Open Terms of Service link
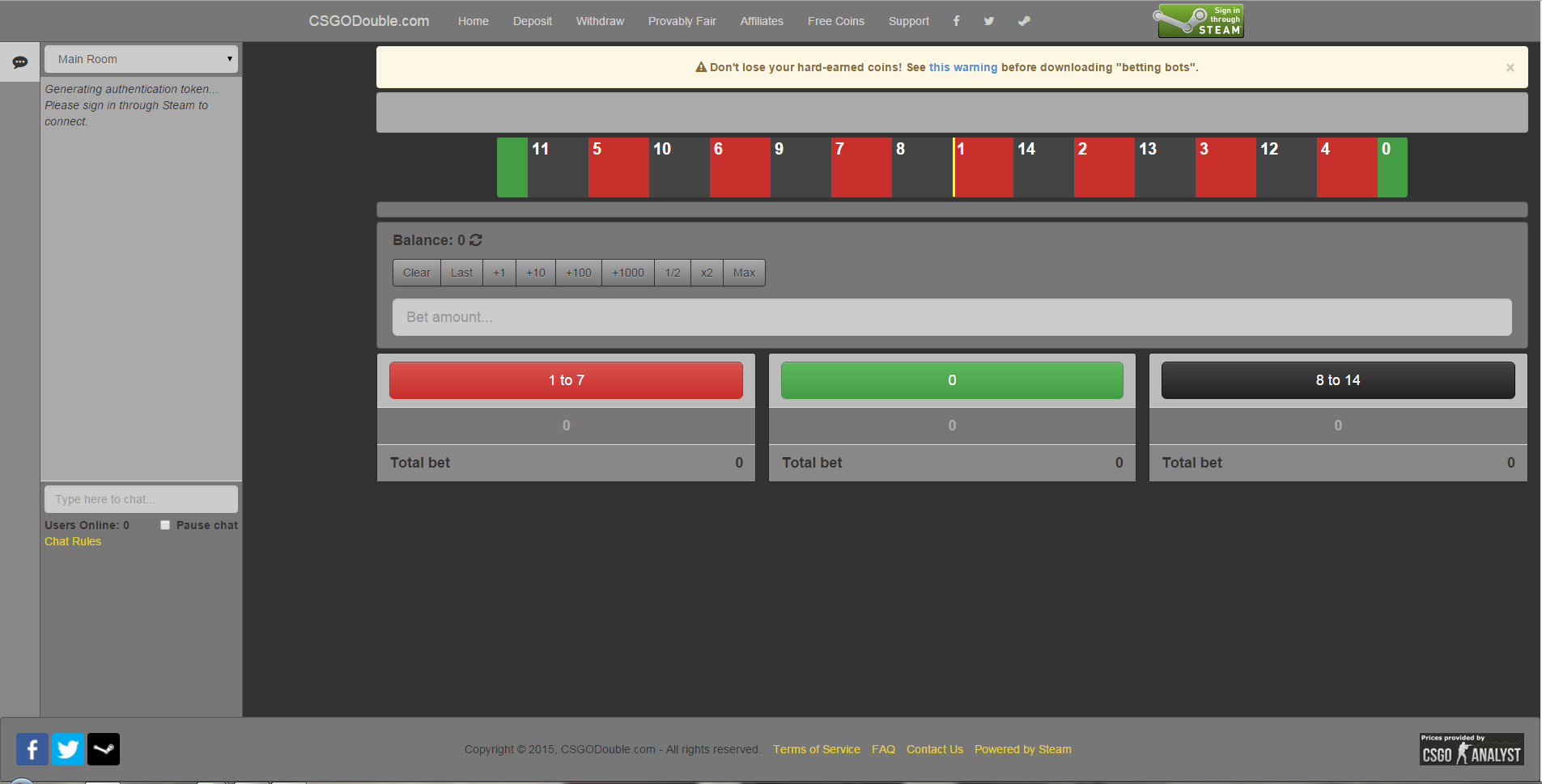 coord(816,749)
